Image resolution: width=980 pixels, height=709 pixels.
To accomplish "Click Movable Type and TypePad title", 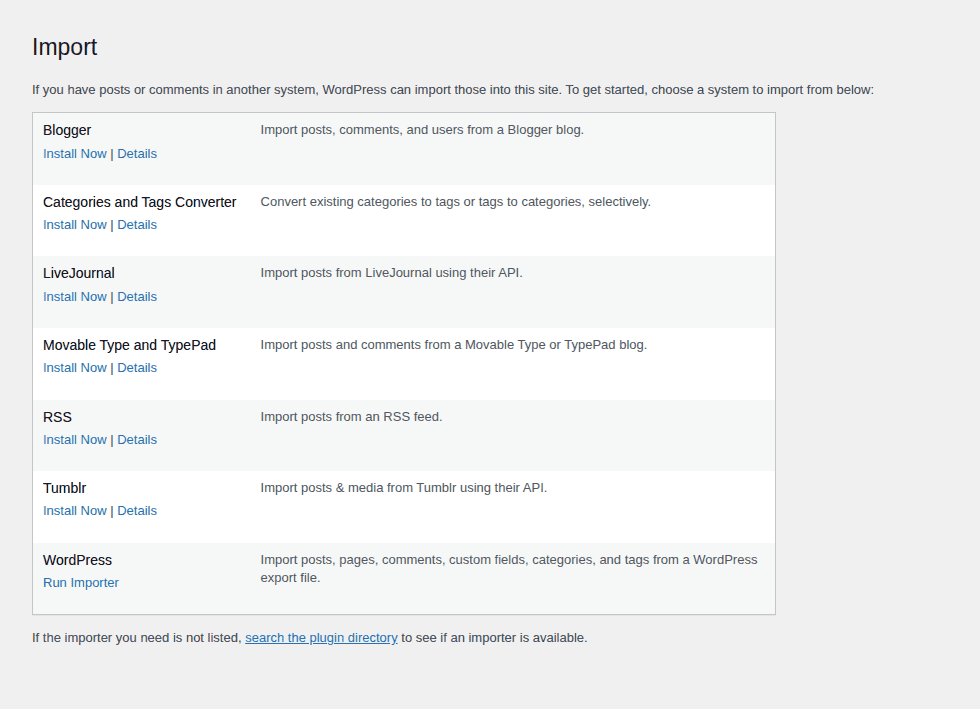I will 129,345.
